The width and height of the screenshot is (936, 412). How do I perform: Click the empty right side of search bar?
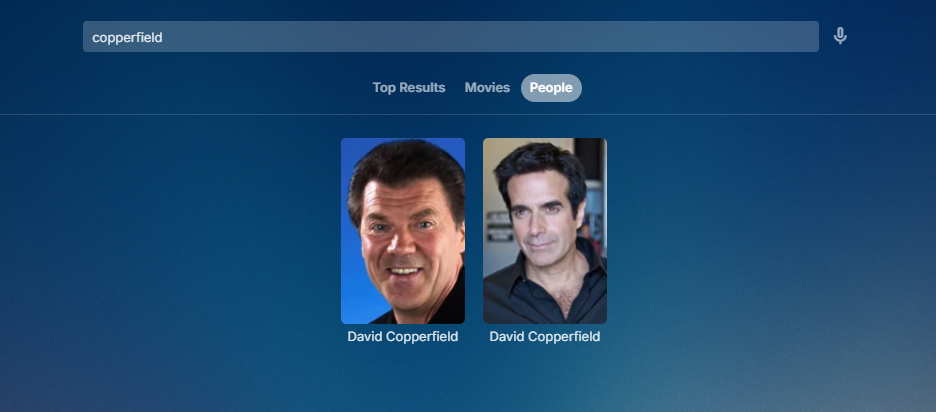click(x=657, y=36)
